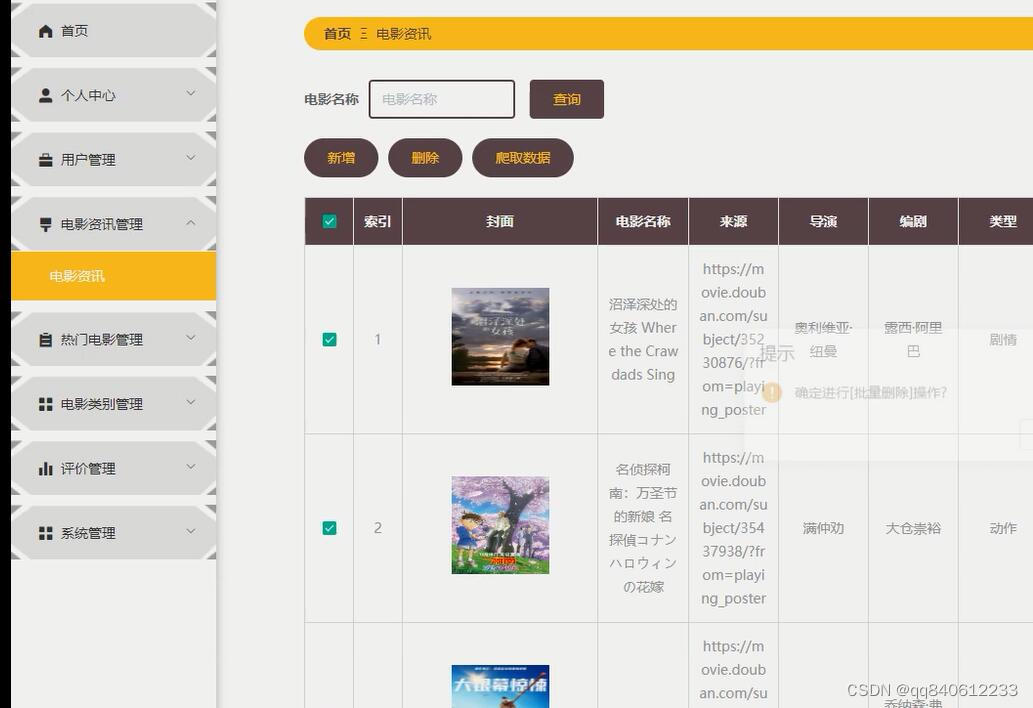Click the 爬取数据 button

coord(523,158)
